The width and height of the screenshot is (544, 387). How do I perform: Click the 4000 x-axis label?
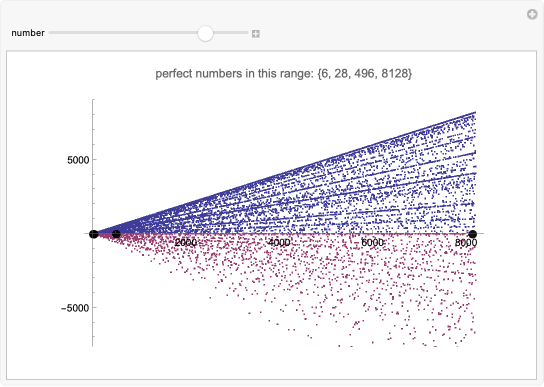point(279,242)
